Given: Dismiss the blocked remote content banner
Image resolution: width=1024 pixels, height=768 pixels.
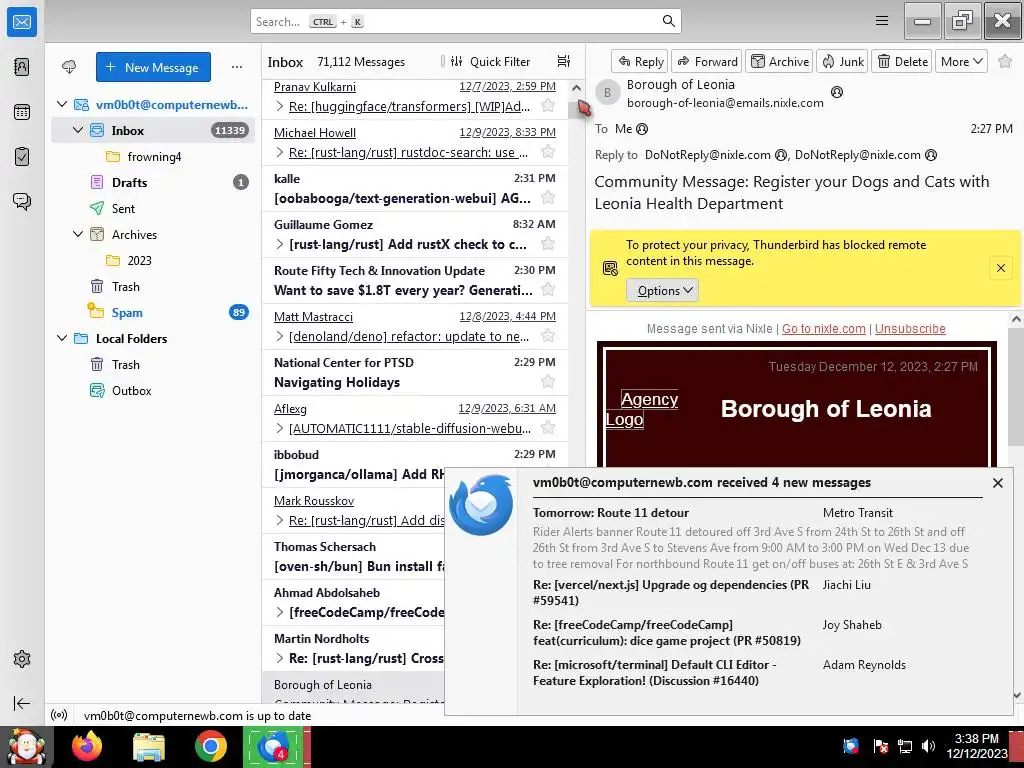Looking at the screenshot, I should (1000, 268).
